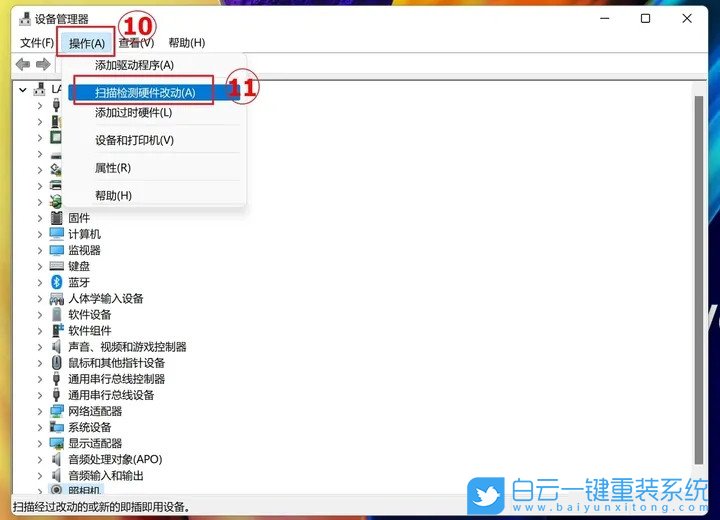Open the 文件(F) menu
This screenshot has width=720, height=520.
[x=37, y=43]
